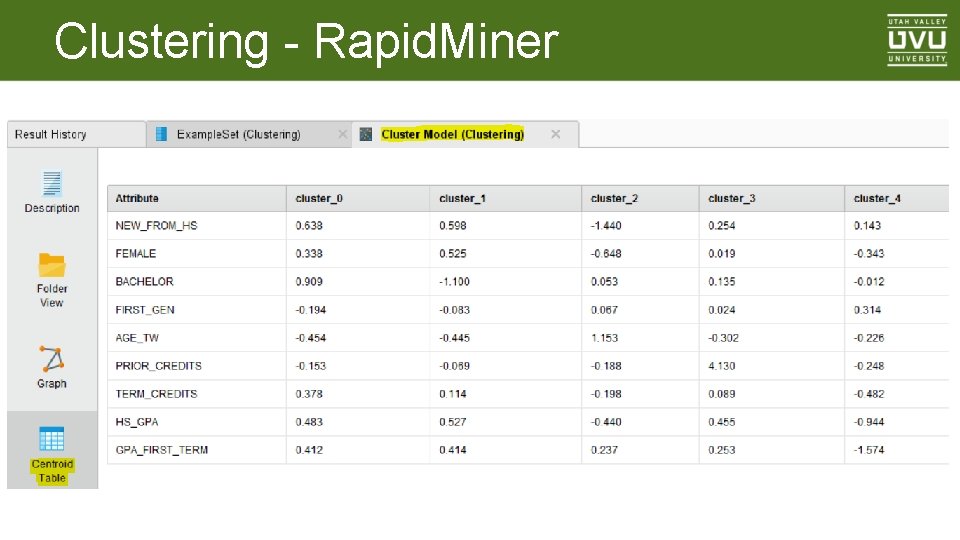This screenshot has height=540, width=960.
Task: Click cell value 0.143 in cluster_4
Action: point(868,225)
